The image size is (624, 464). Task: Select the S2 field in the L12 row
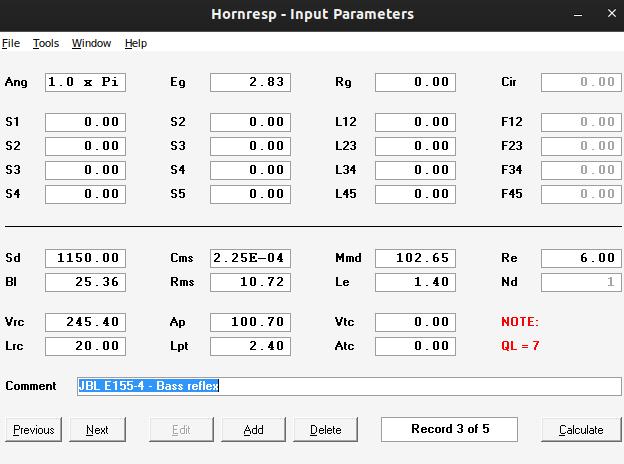pos(251,122)
